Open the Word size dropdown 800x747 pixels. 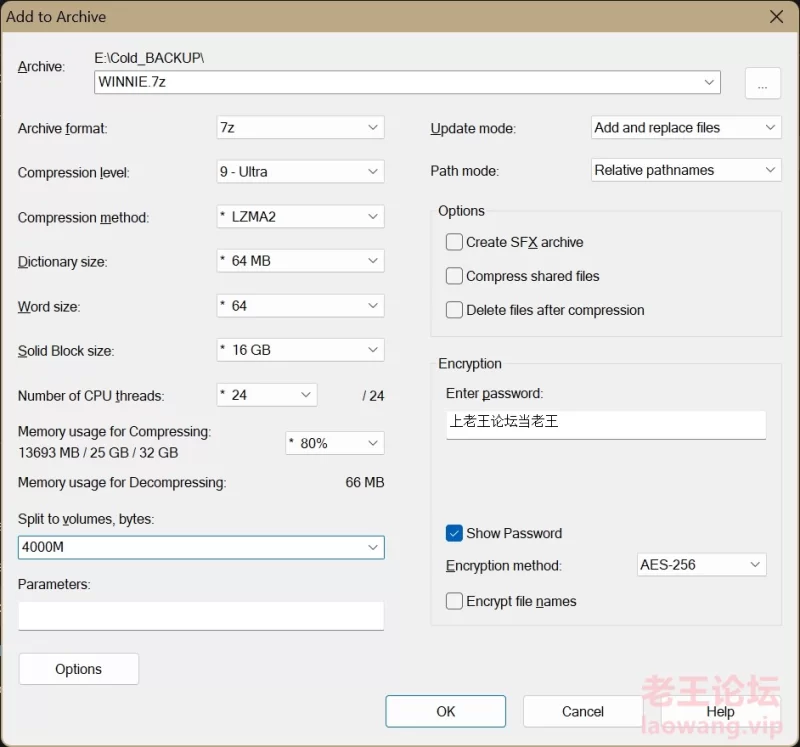point(299,305)
